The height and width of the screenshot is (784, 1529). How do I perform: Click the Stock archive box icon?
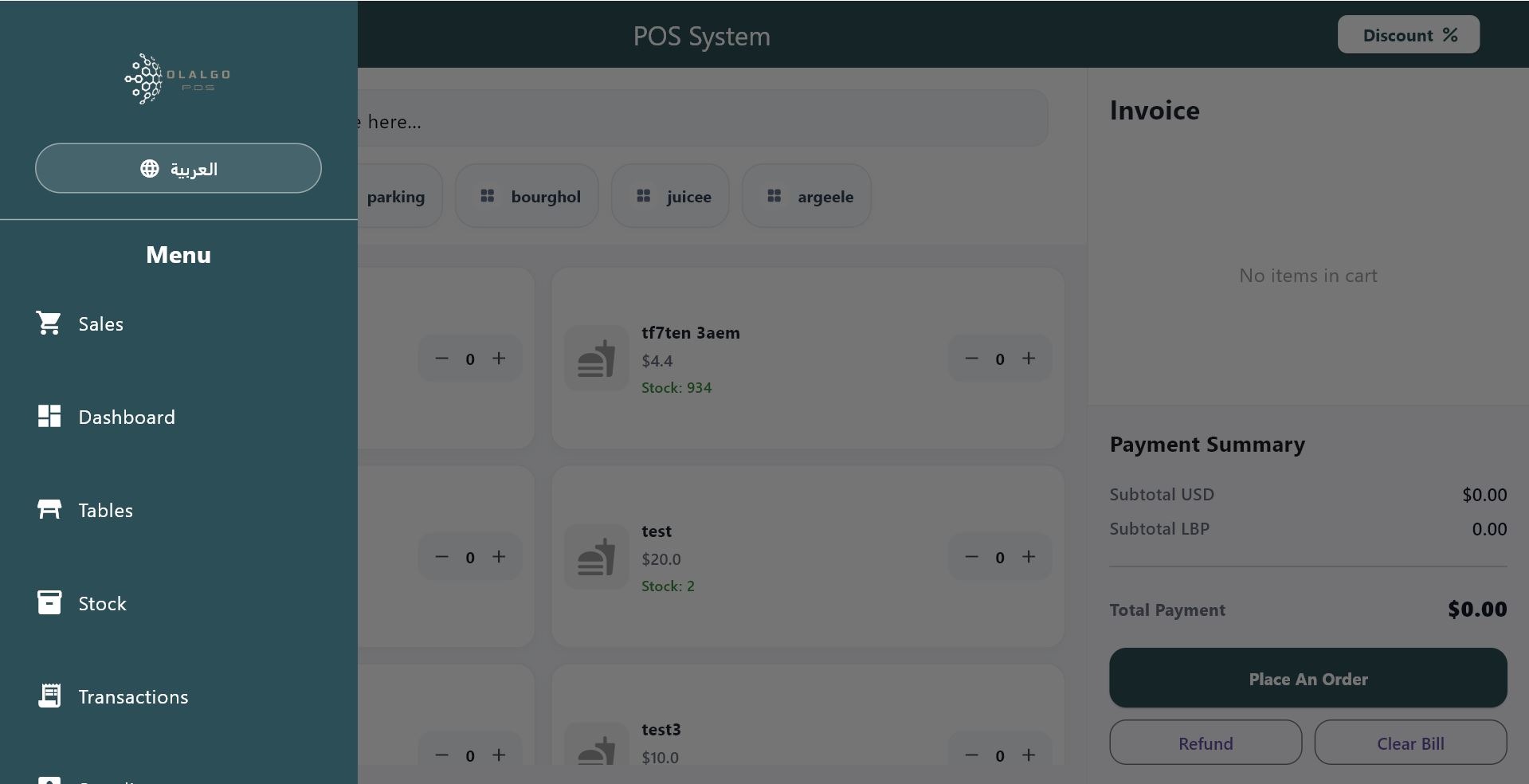point(49,602)
